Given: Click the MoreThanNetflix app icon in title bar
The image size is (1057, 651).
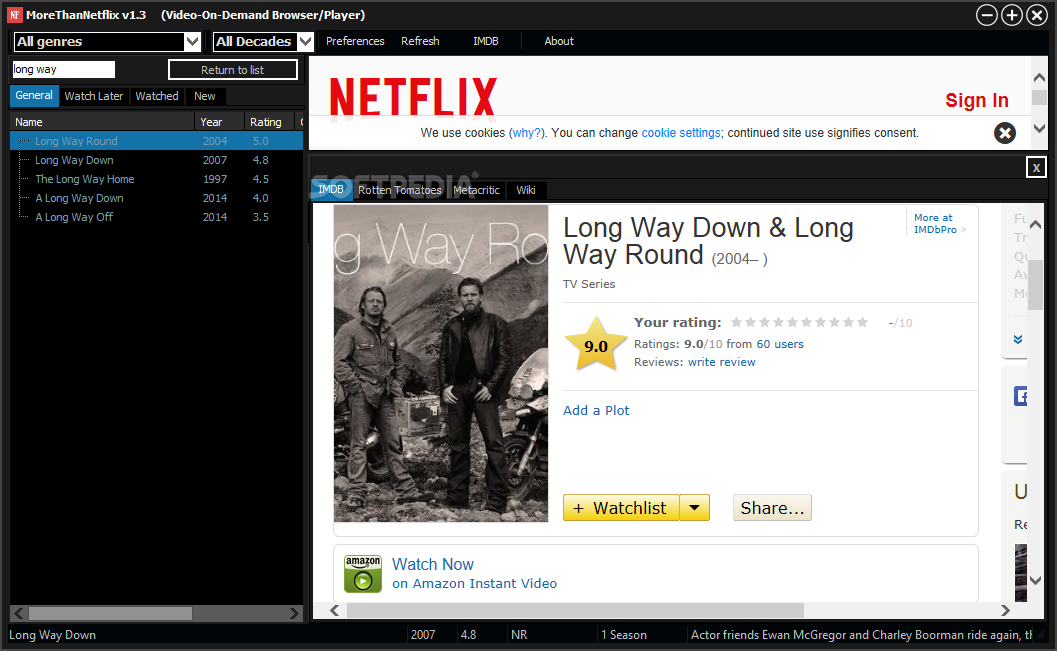Looking at the screenshot, I should tap(15, 15).
